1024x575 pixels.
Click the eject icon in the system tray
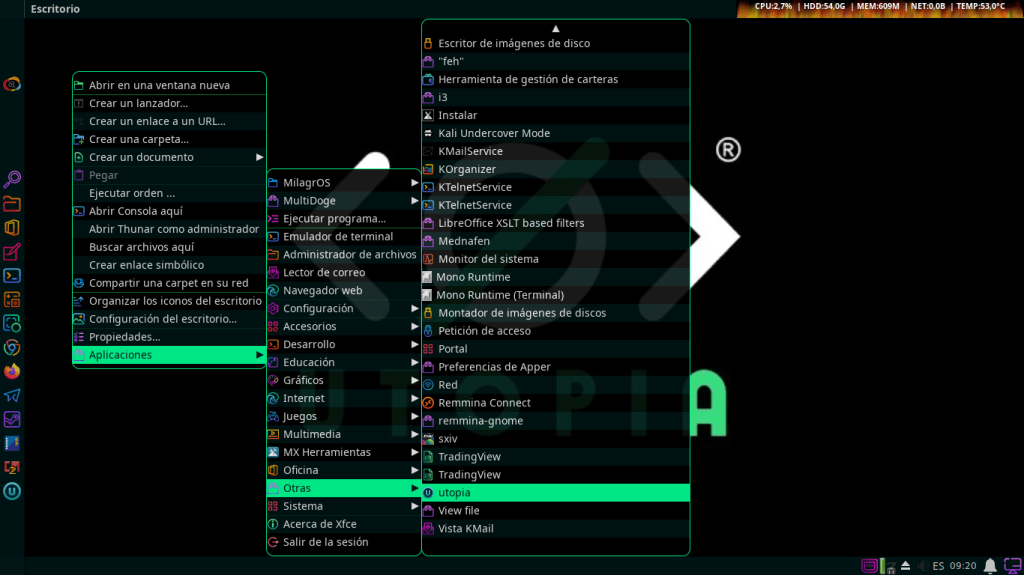[x=906, y=566]
